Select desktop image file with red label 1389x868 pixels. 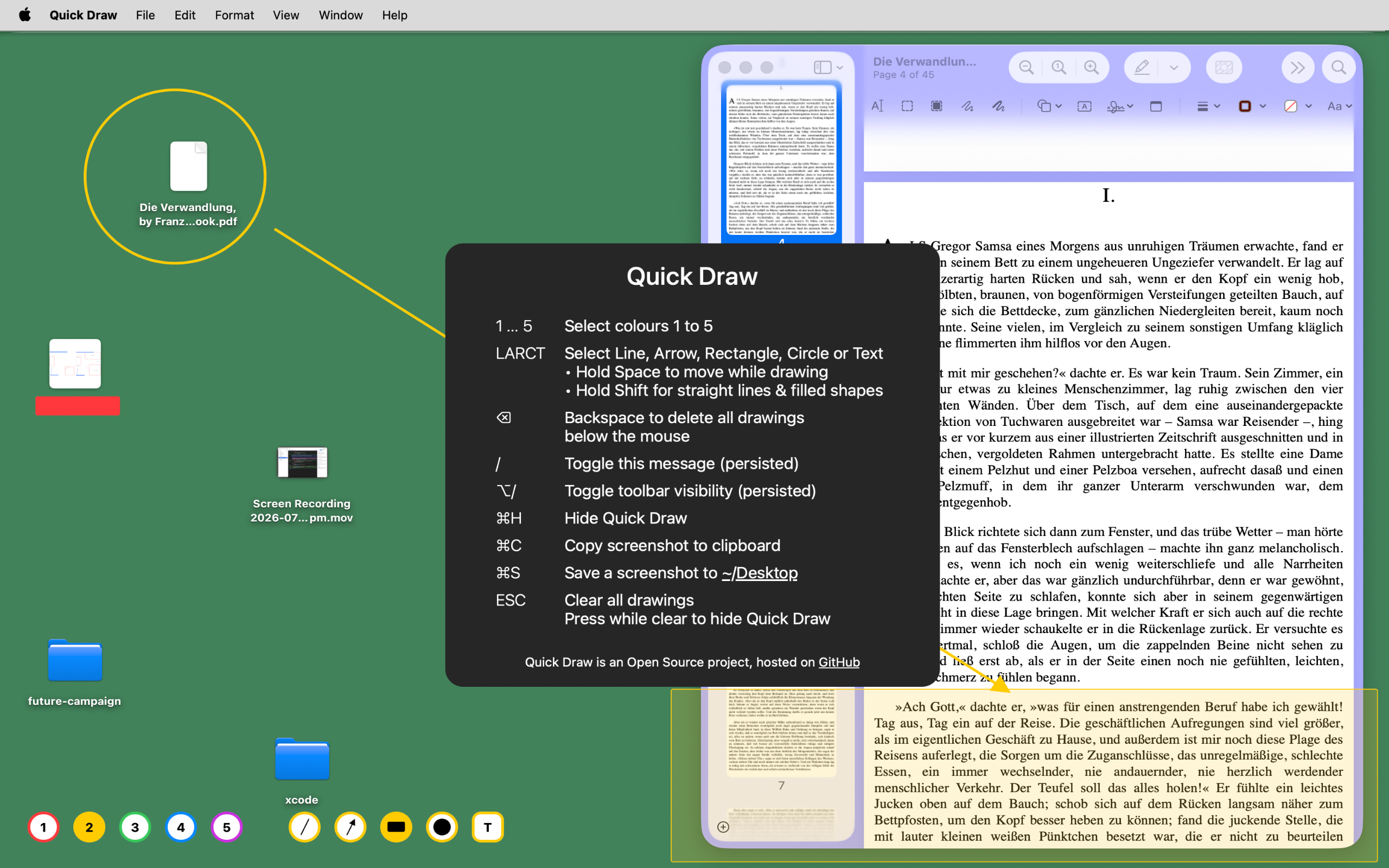(75, 364)
